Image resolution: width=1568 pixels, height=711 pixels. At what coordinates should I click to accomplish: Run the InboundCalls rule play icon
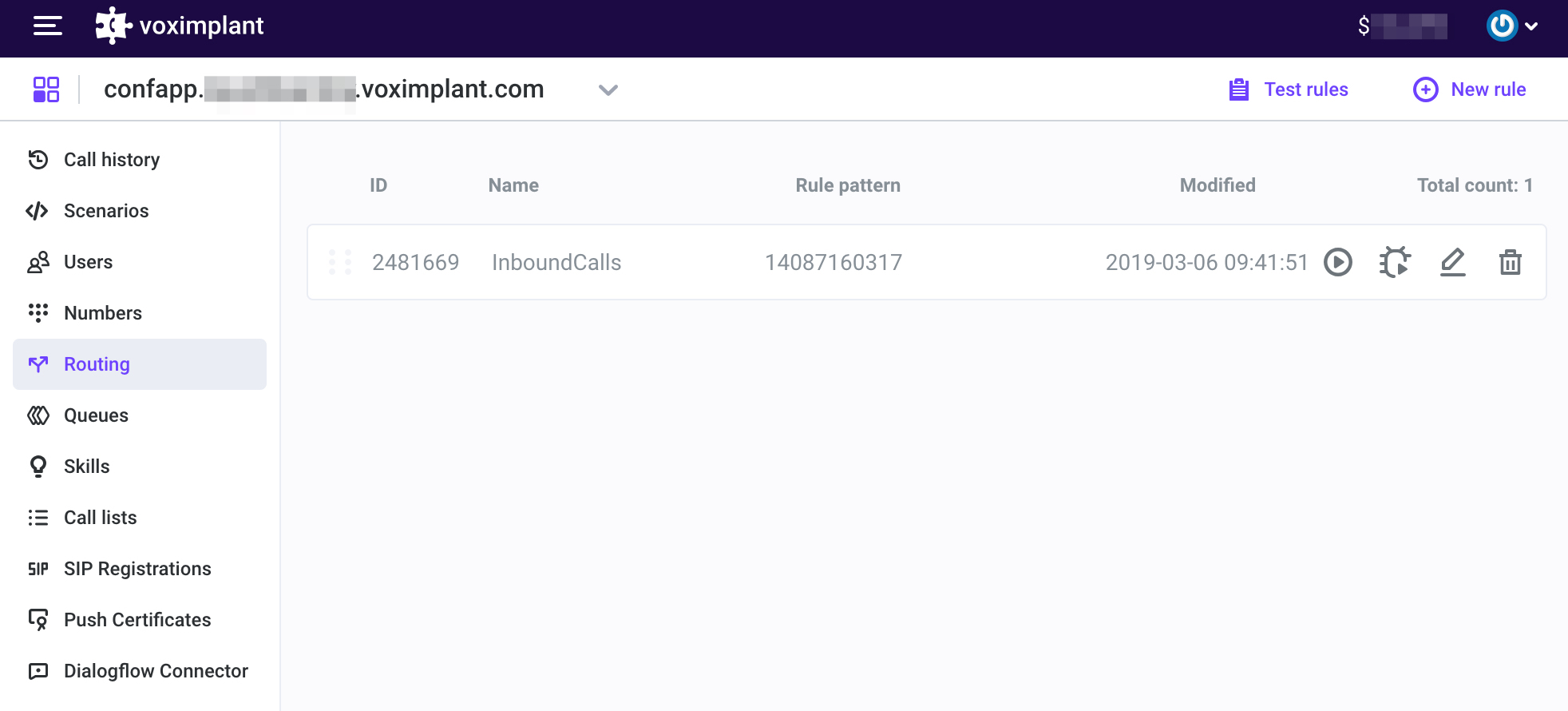(1338, 262)
